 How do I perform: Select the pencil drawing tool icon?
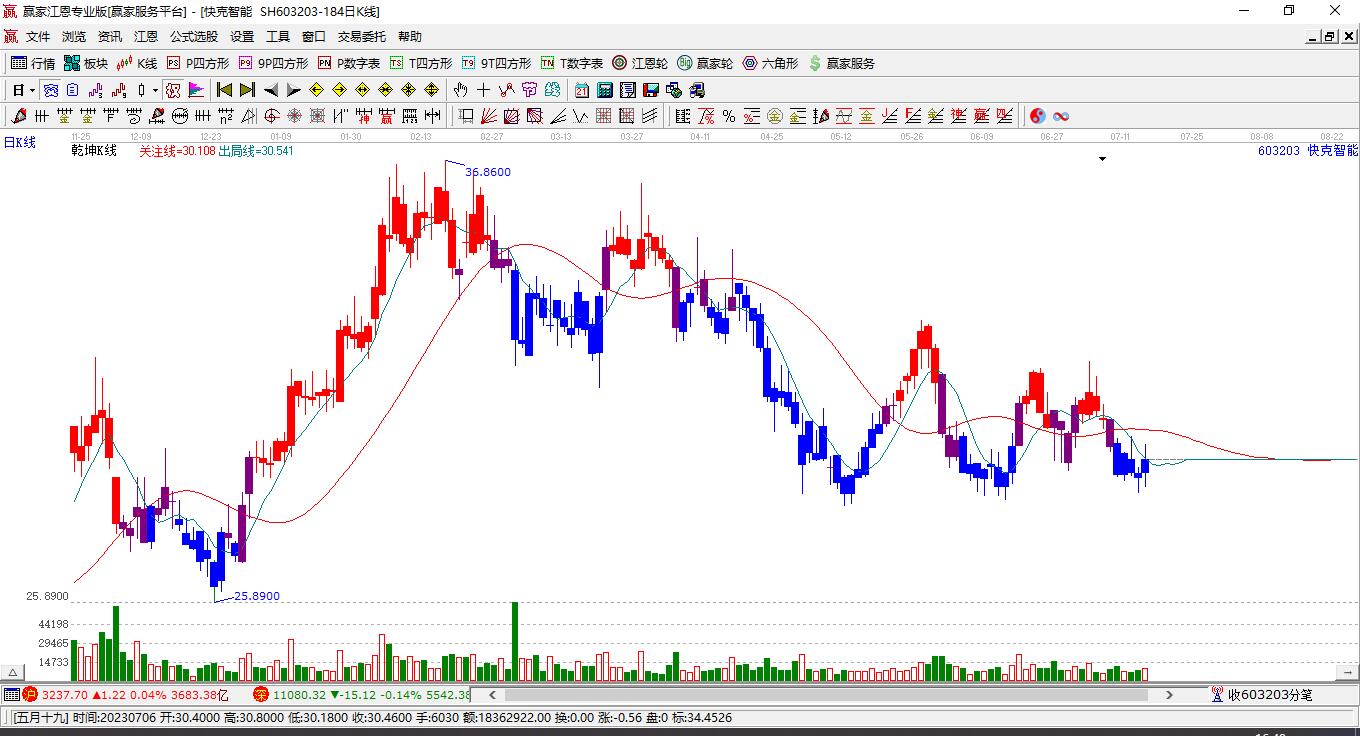(x=19, y=116)
